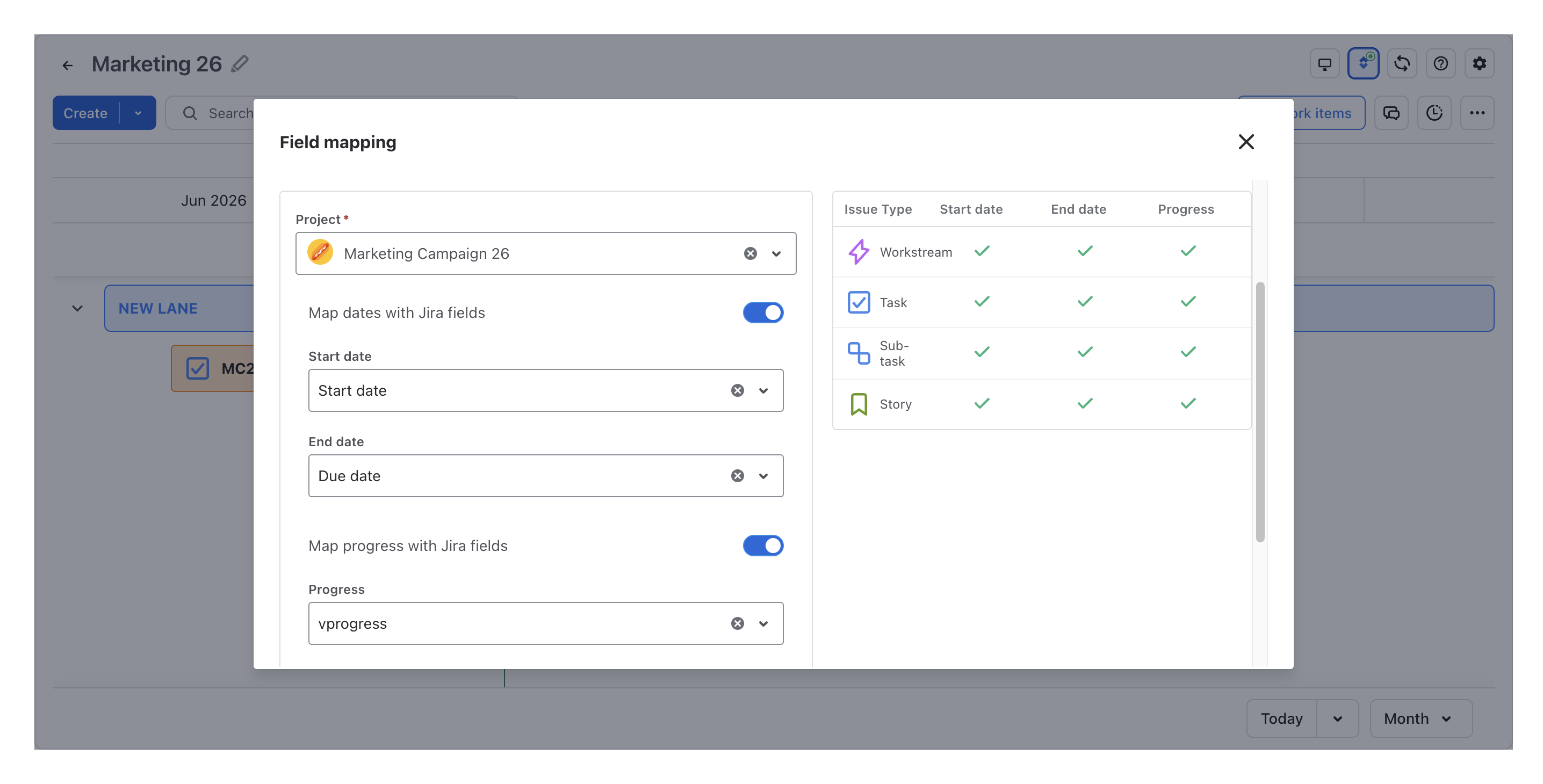Click the Task checkbox type icon
The width and height of the screenshot is (1543, 784).
(x=859, y=302)
